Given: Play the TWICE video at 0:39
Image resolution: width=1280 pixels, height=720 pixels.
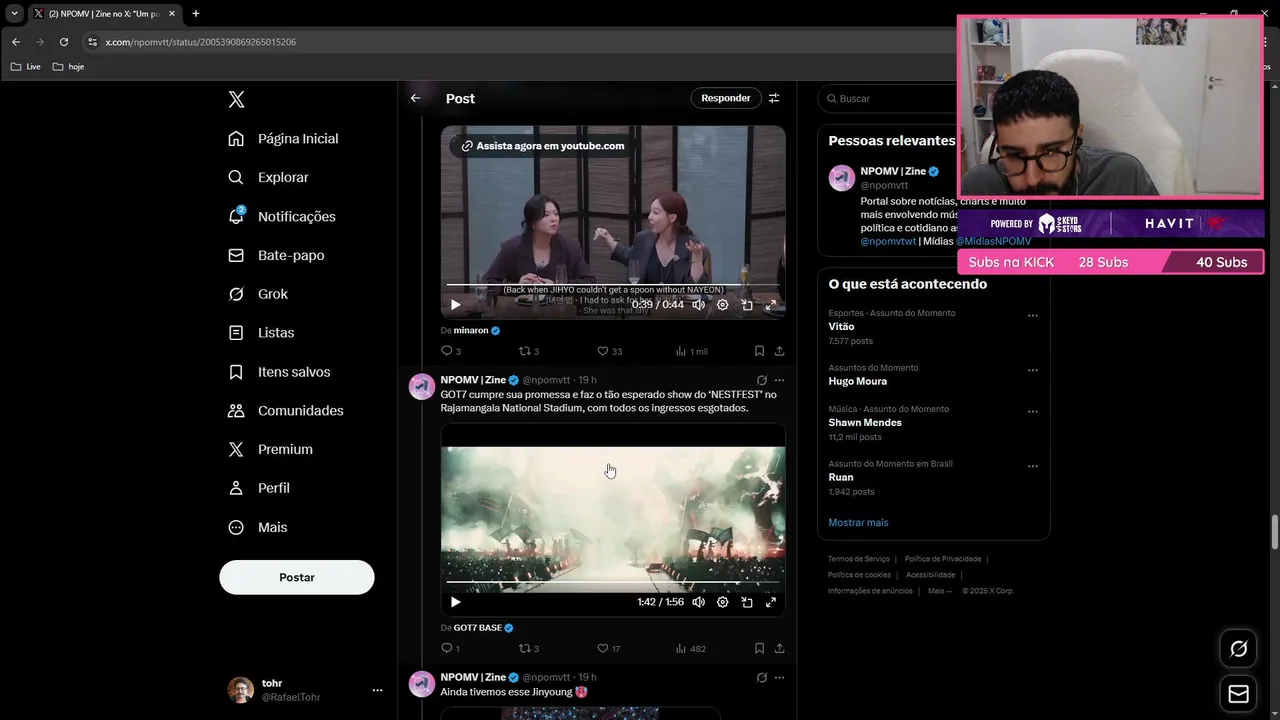Looking at the screenshot, I should [x=456, y=305].
